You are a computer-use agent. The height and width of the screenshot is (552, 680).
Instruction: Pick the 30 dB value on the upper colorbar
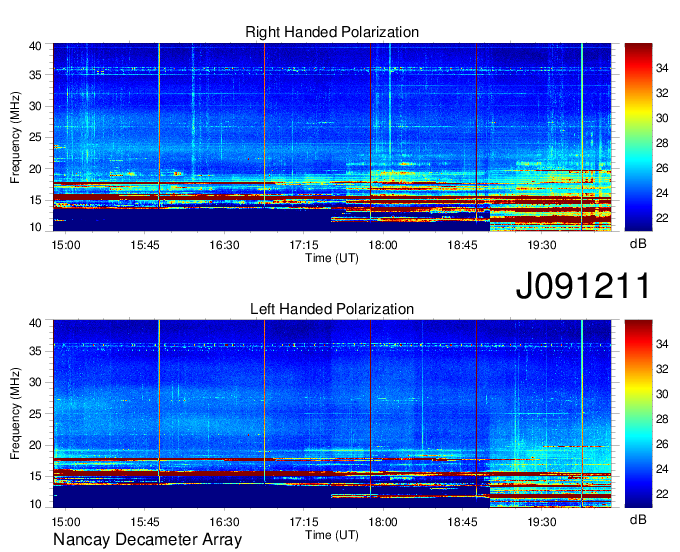tap(662, 118)
